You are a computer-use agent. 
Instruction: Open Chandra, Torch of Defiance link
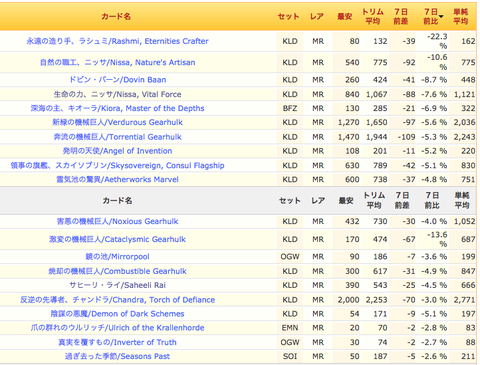click(117, 300)
